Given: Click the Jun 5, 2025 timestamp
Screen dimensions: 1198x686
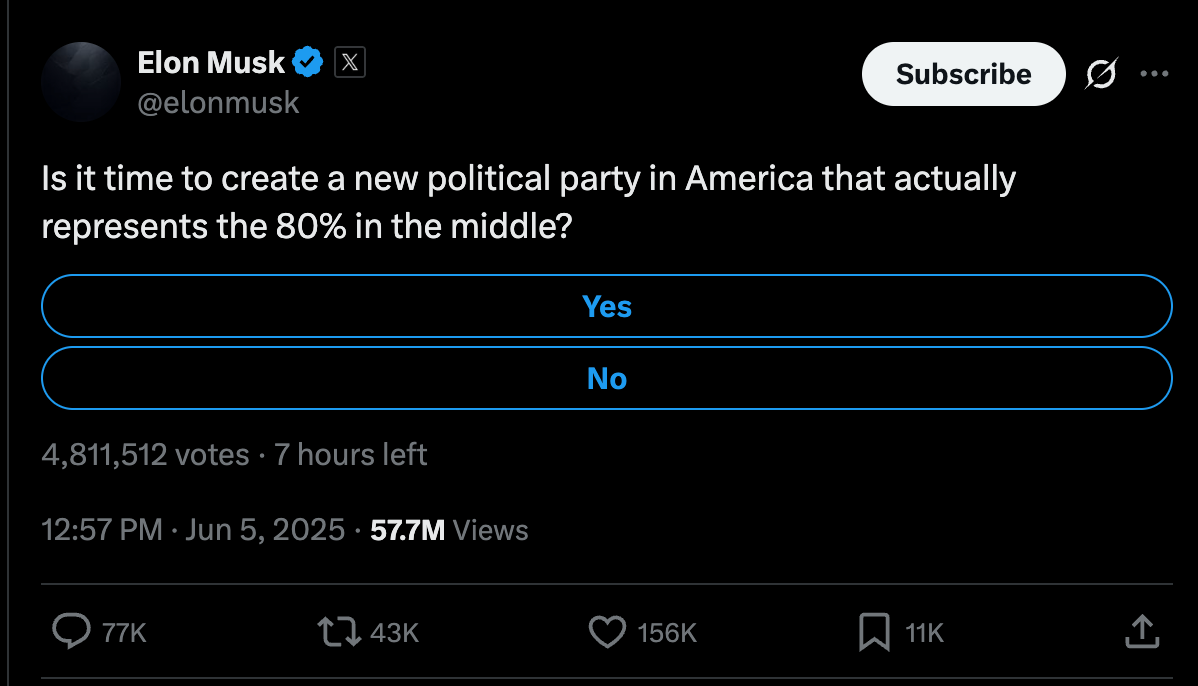Looking at the screenshot, I should coord(264,530).
